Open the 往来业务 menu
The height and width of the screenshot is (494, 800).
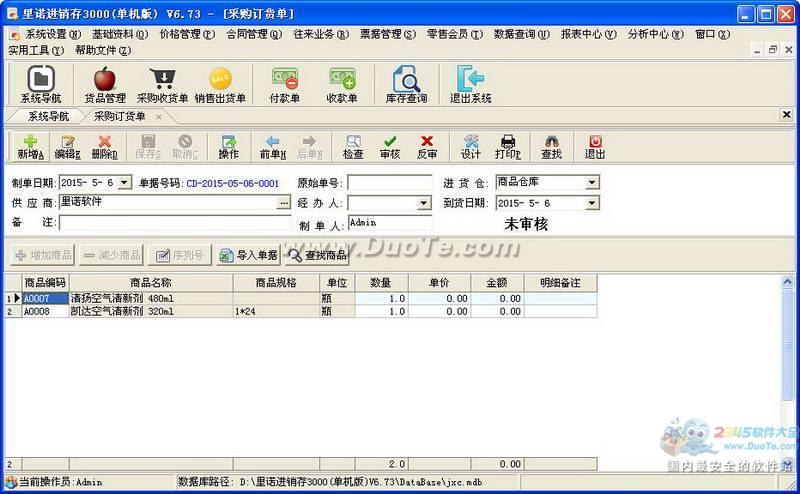click(x=321, y=34)
